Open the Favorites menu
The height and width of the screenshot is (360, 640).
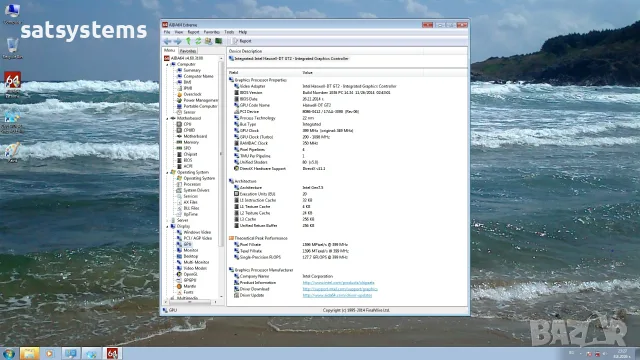211,32
